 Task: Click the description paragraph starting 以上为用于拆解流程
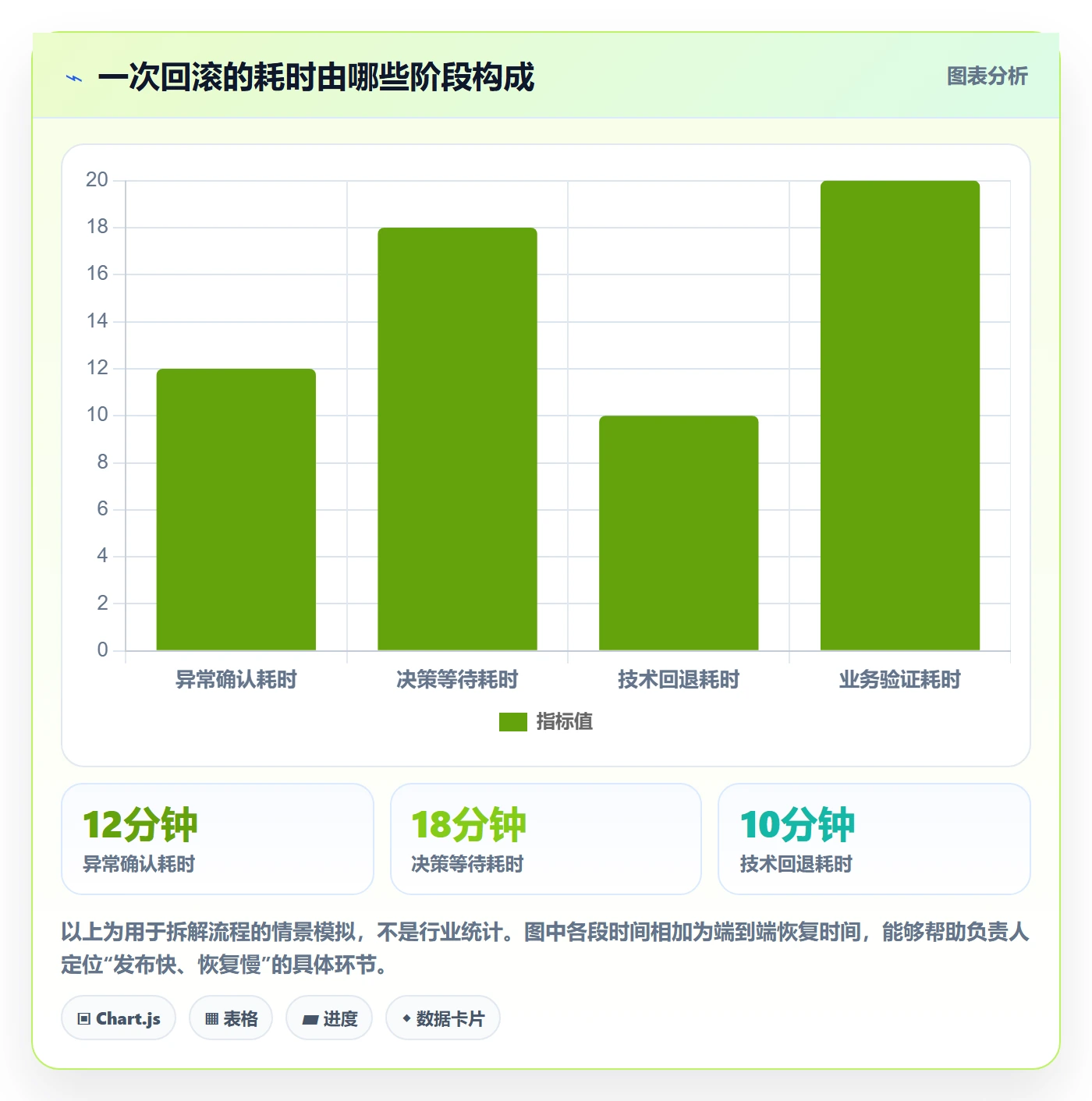[545, 948]
